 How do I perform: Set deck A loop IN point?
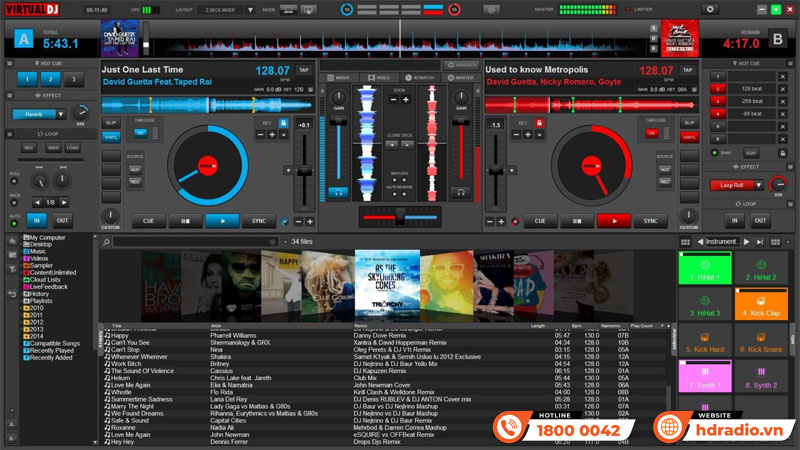coord(36,220)
